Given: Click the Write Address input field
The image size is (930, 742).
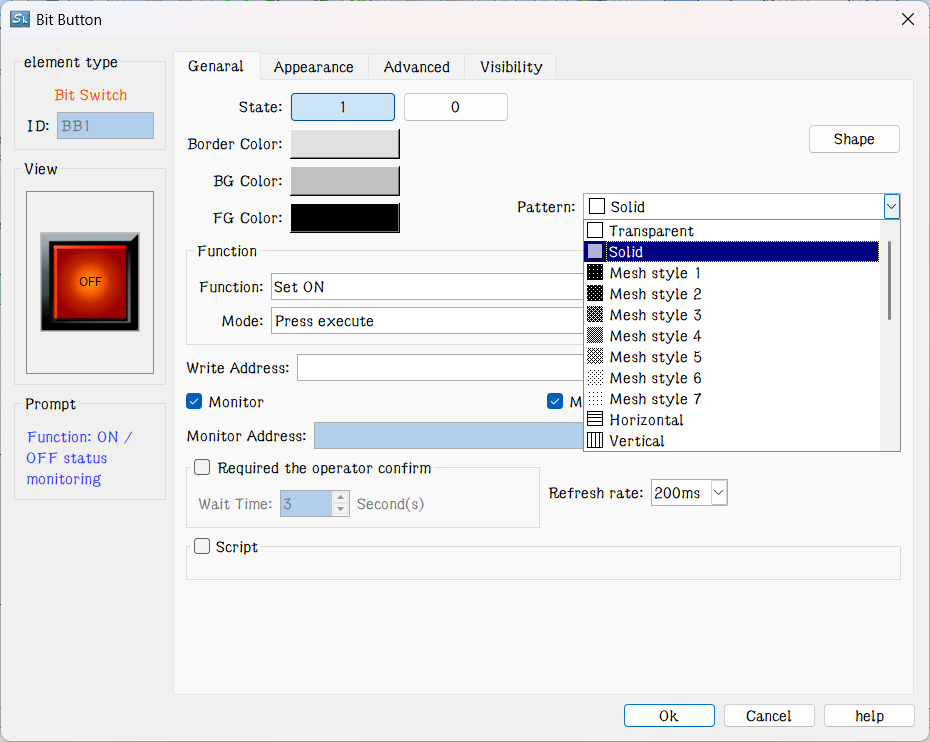Looking at the screenshot, I should [x=440, y=368].
